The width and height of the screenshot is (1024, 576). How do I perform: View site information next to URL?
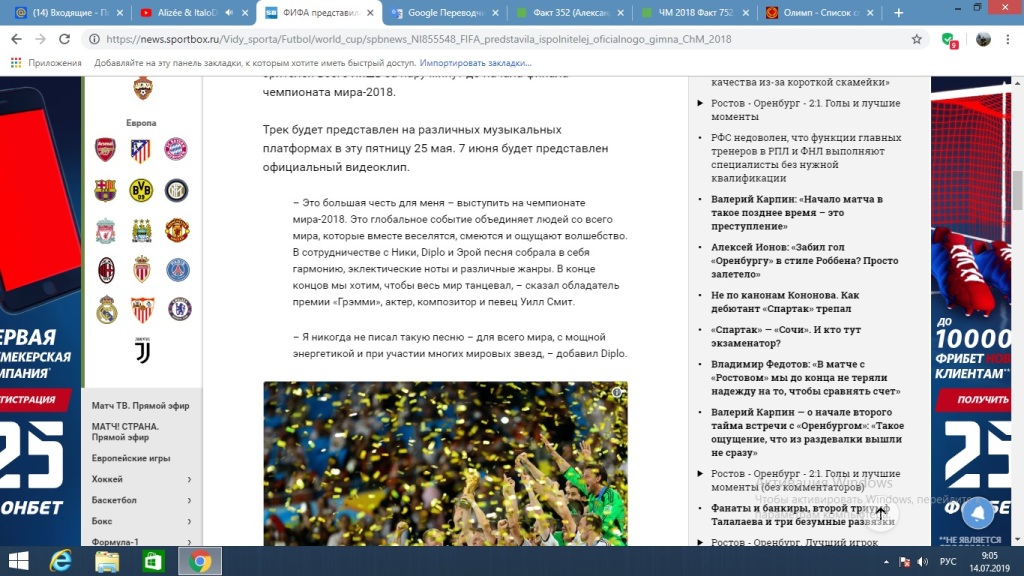pos(94,39)
